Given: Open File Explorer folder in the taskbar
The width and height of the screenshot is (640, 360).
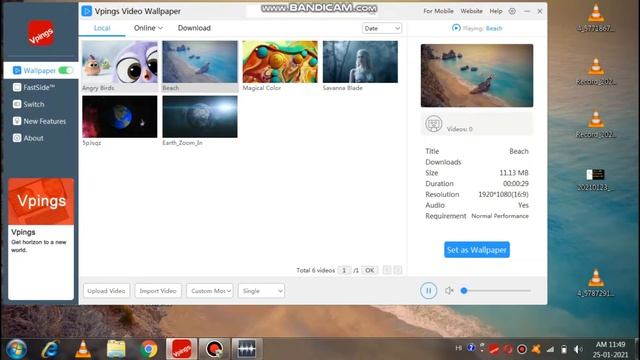Looking at the screenshot, I should (116, 349).
